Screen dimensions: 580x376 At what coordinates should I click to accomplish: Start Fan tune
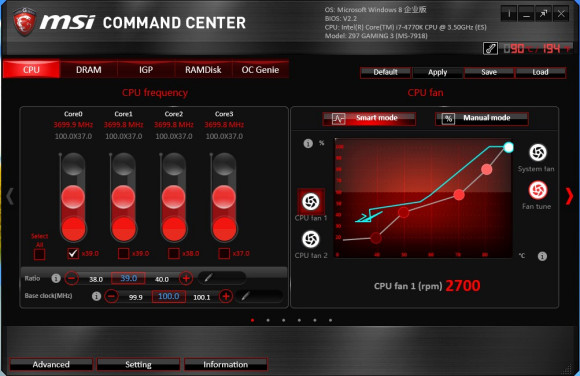538,190
